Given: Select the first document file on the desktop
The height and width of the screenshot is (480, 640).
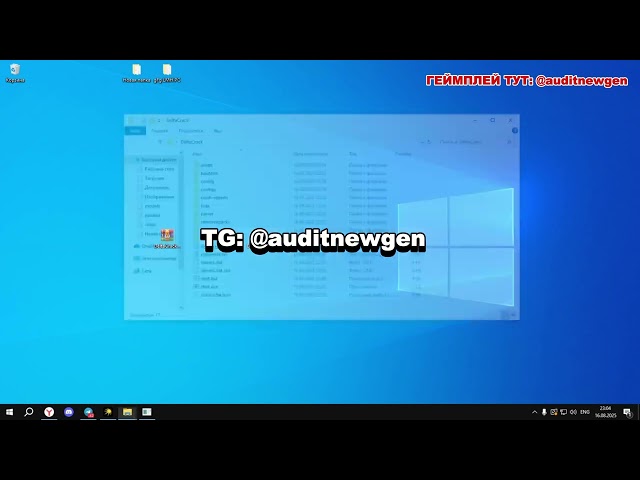Looking at the screenshot, I should click(x=136, y=73).
